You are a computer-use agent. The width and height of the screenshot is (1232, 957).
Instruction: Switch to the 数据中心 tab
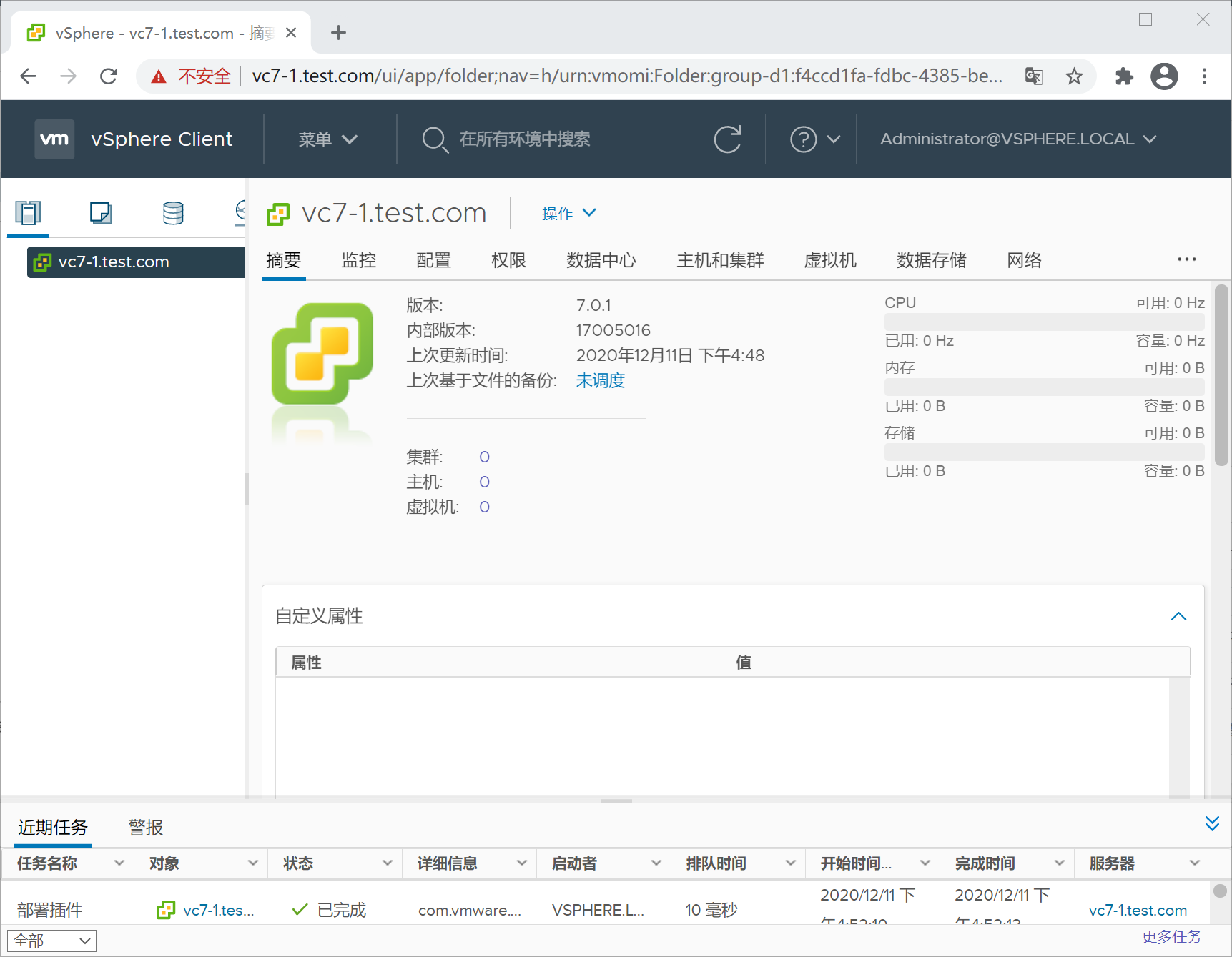pos(601,260)
